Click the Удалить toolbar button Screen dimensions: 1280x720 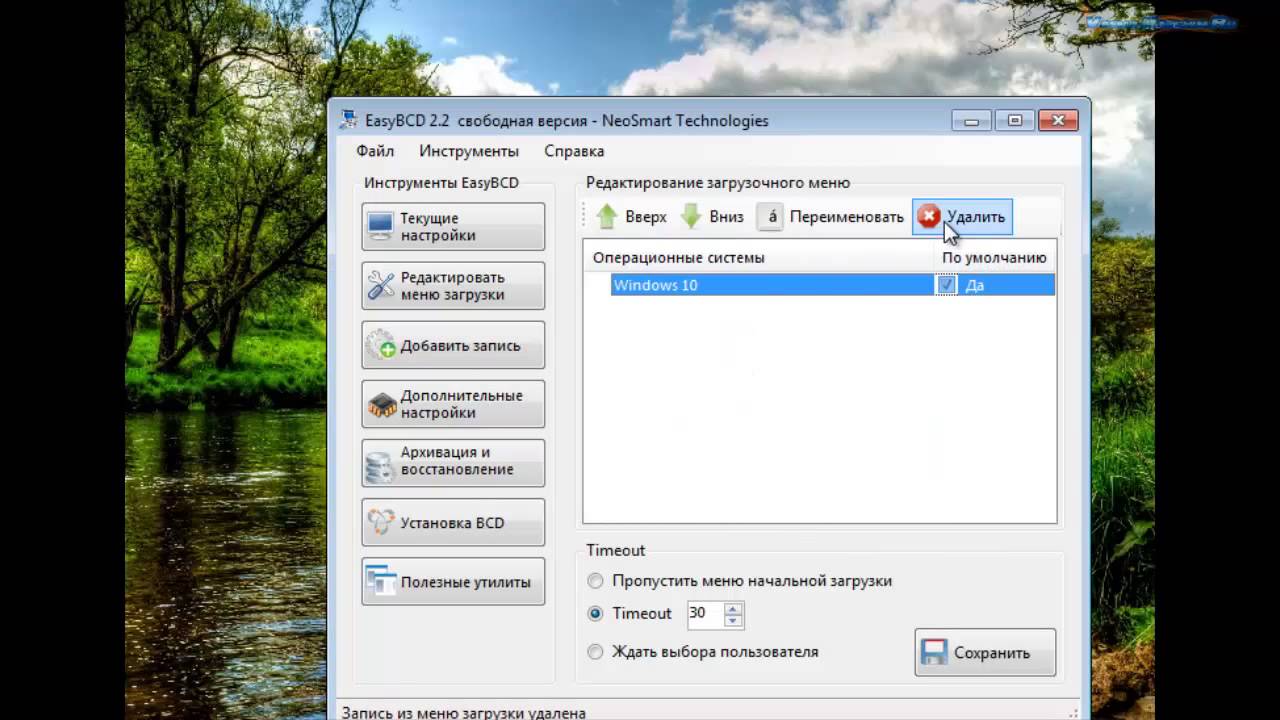click(x=962, y=217)
